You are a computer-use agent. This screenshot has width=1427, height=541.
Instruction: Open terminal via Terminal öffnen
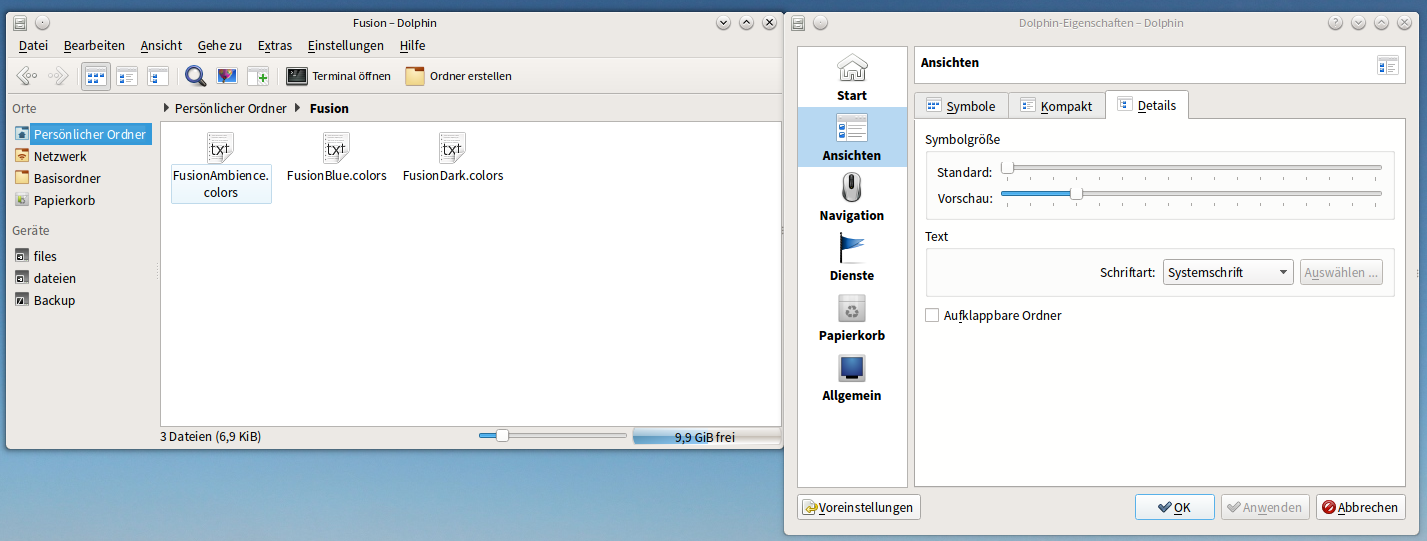[x=338, y=76]
